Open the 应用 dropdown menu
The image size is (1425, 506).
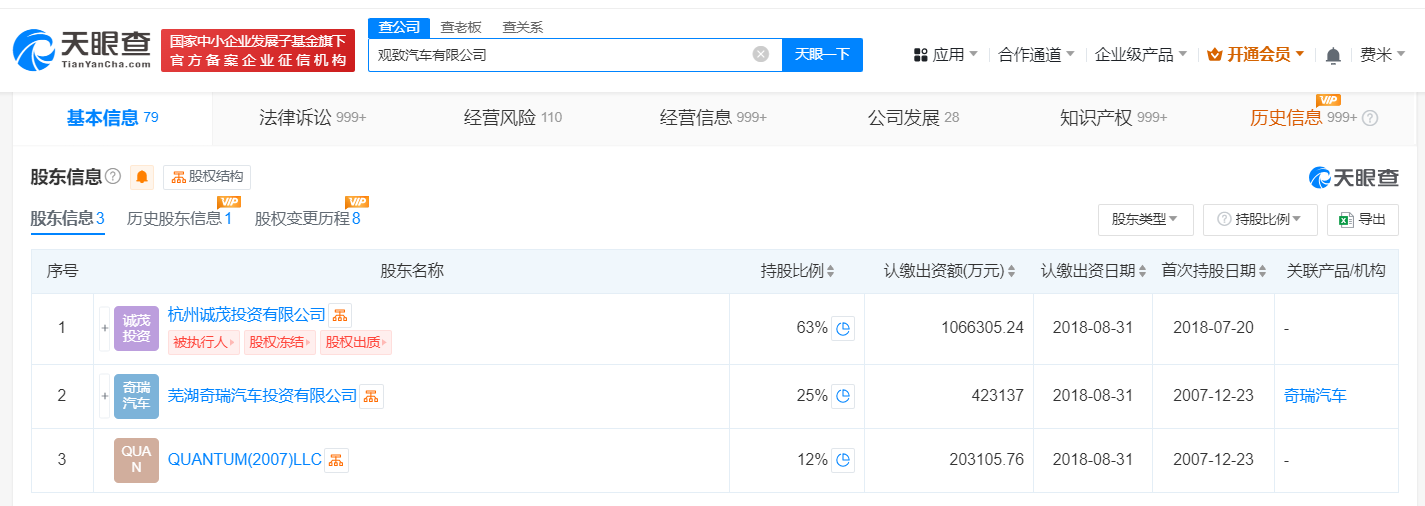pos(945,55)
